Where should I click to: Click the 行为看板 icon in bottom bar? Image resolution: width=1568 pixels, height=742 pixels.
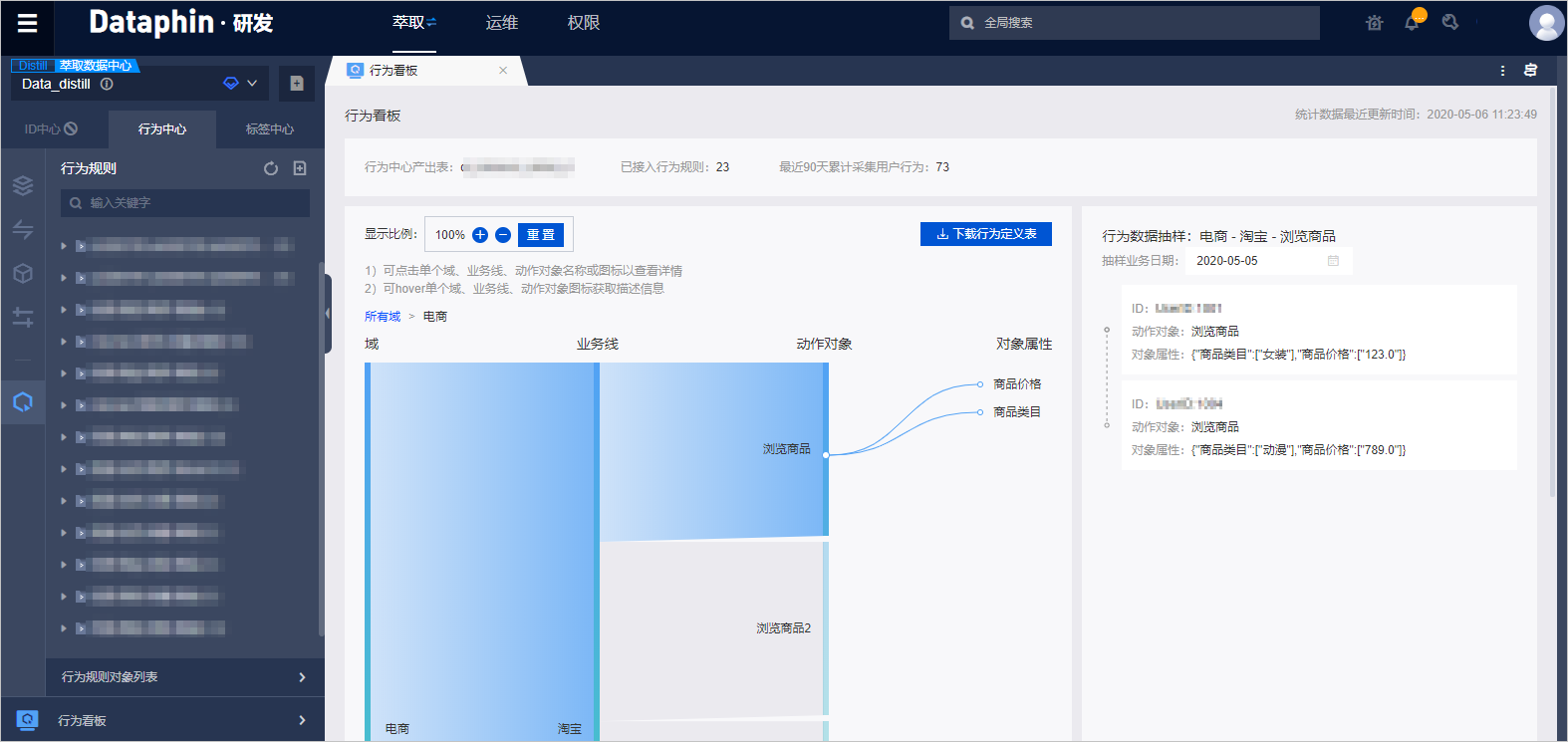(27, 719)
